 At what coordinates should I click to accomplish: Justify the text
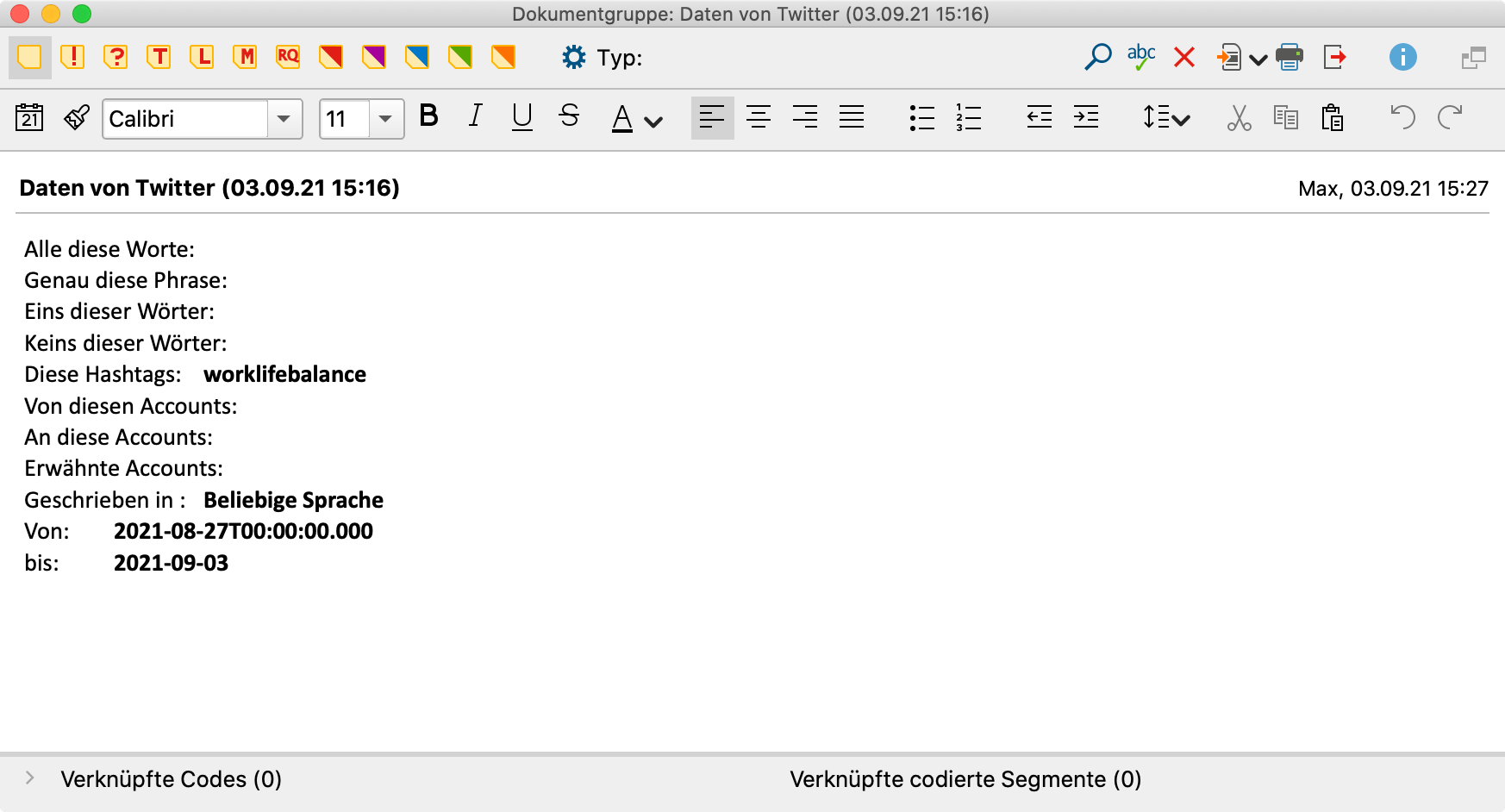click(x=852, y=117)
